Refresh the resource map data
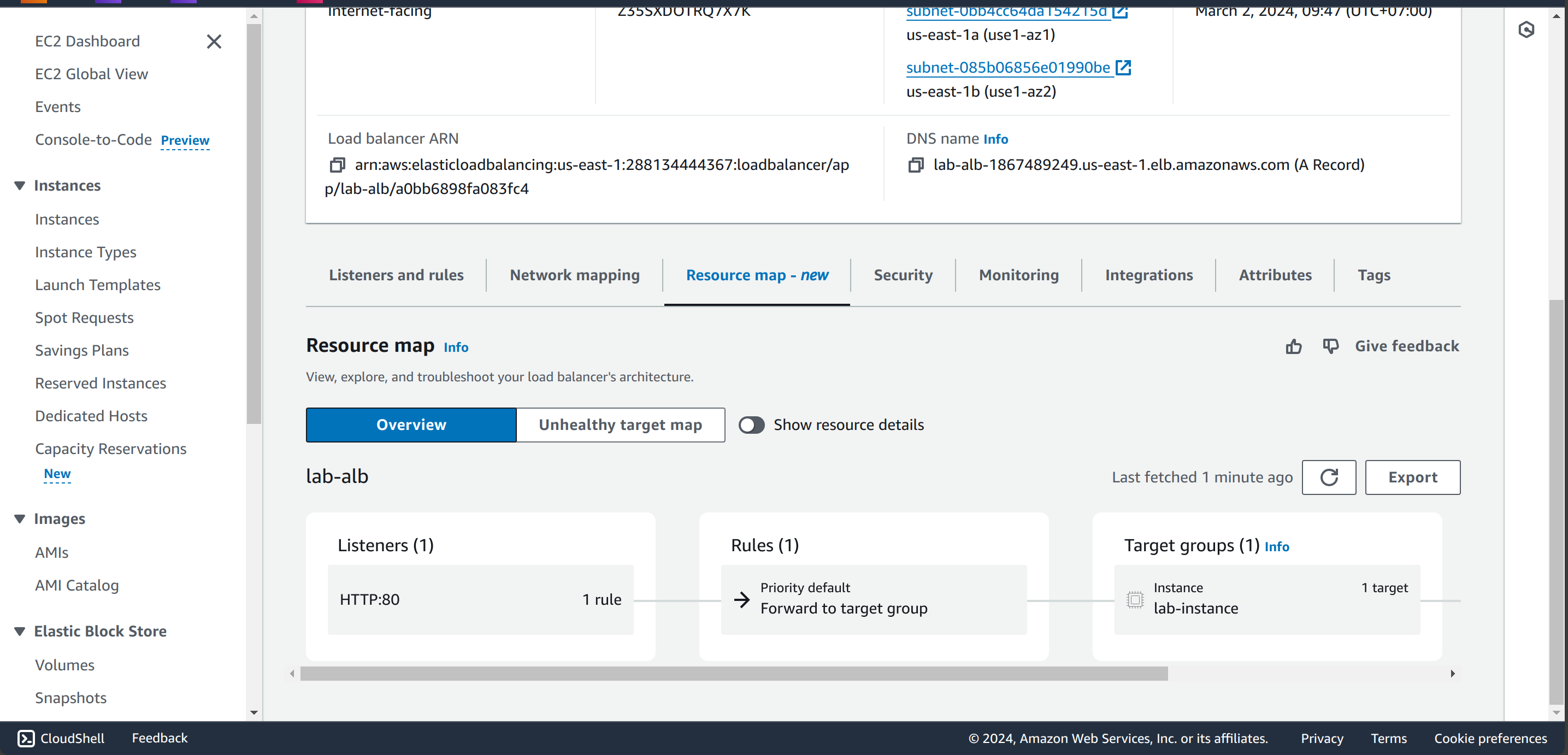This screenshot has height=755, width=1568. click(1329, 477)
